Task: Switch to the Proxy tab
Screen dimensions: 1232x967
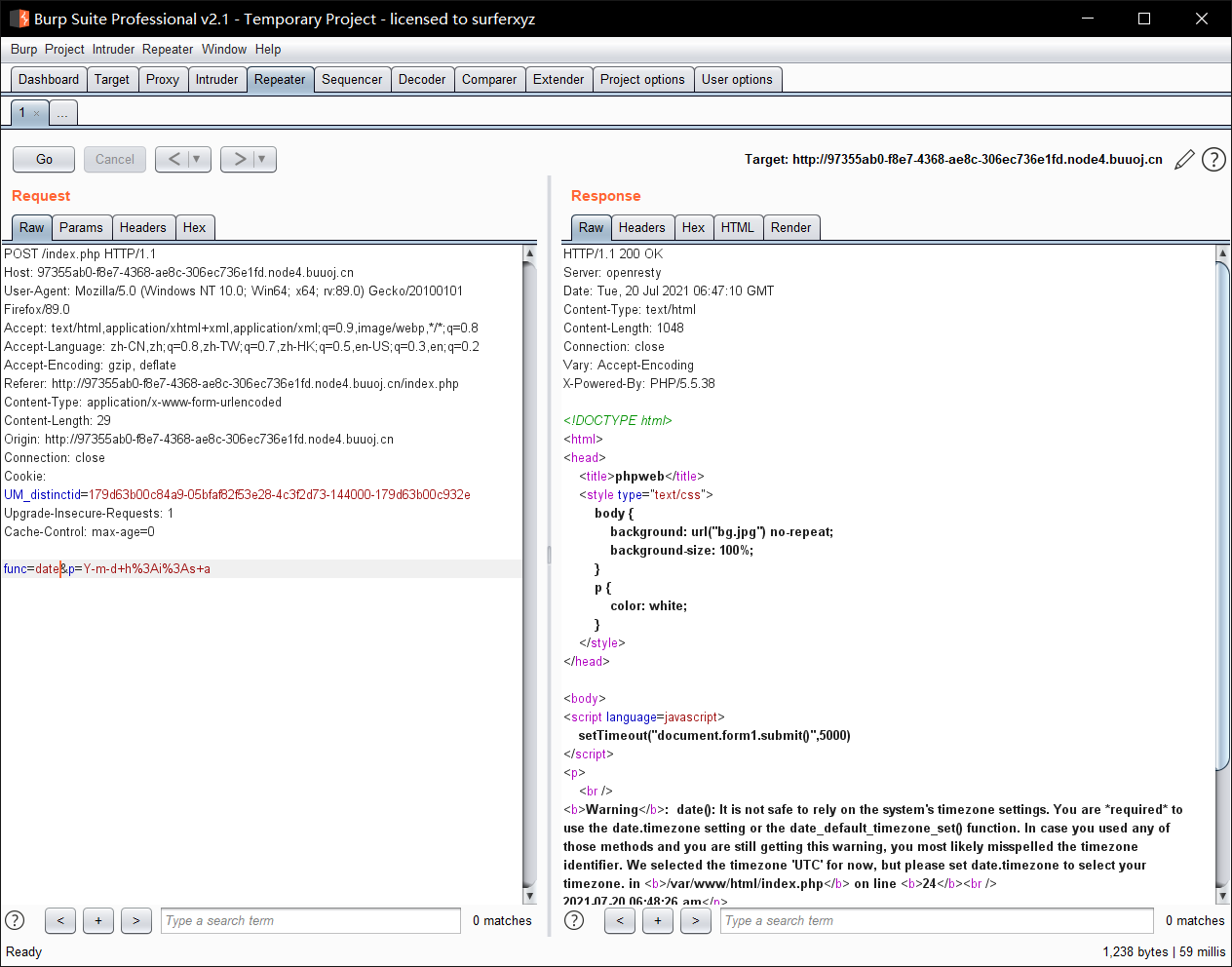Action: pyautogui.click(x=163, y=80)
